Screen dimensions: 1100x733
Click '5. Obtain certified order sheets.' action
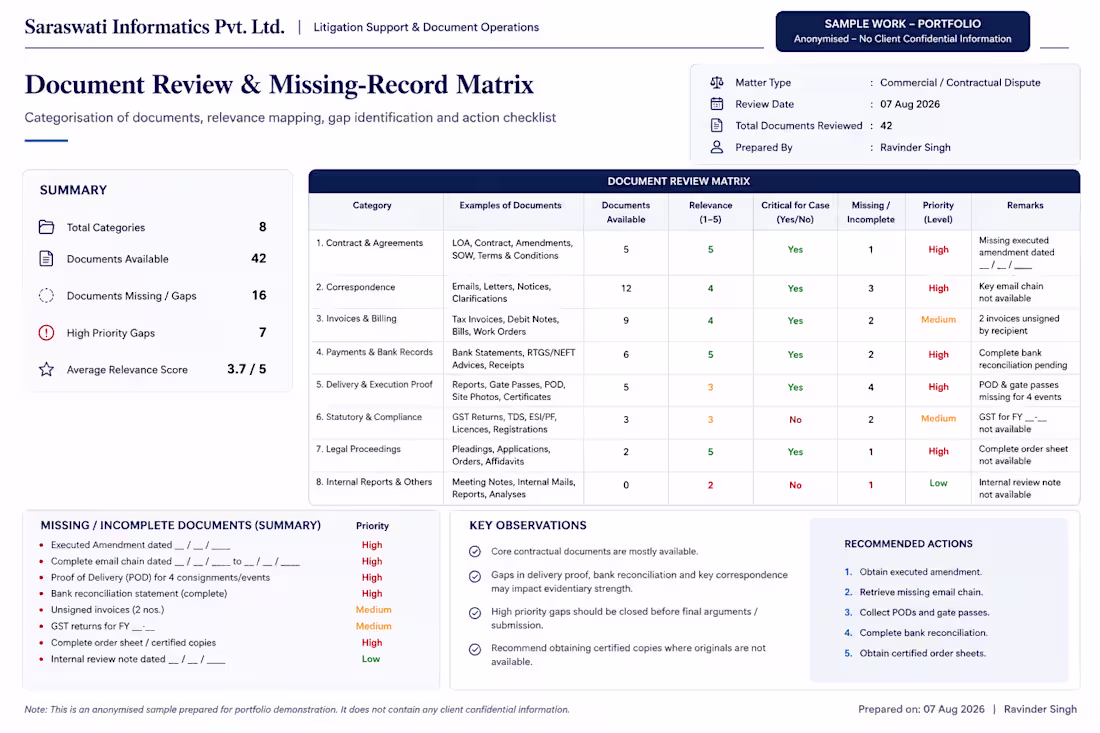915,653
